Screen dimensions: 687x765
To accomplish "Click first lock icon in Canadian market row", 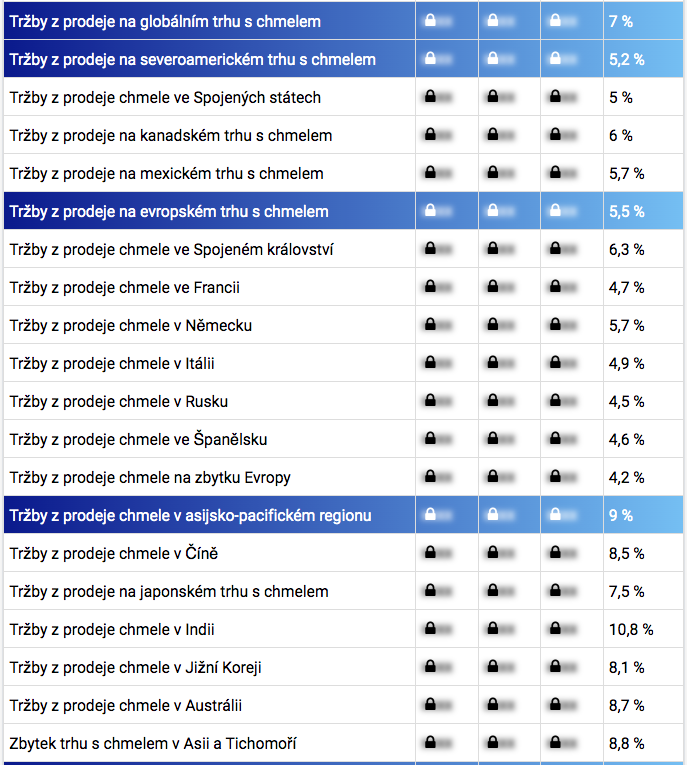I will [430, 135].
